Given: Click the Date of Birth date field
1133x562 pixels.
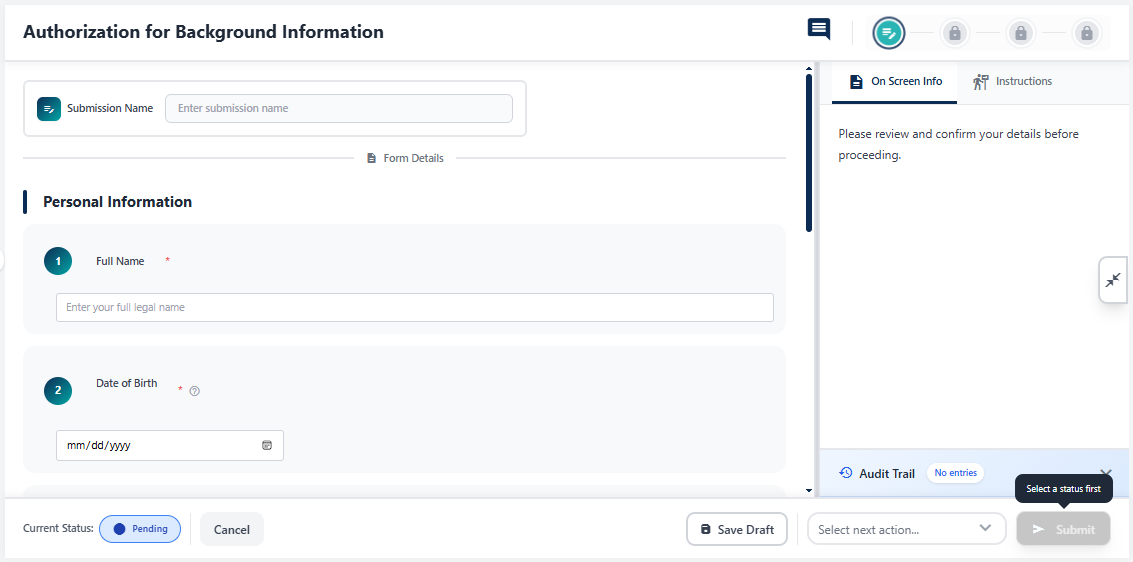Looking at the screenshot, I should (x=170, y=446).
